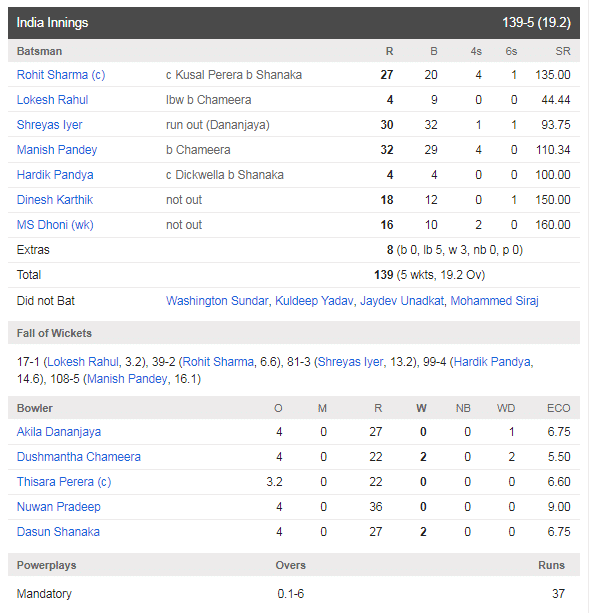Click Lokesh Rahul in Fall of Wickets
The width and height of the screenshot is (589, 613).
(x=83, y=362)
